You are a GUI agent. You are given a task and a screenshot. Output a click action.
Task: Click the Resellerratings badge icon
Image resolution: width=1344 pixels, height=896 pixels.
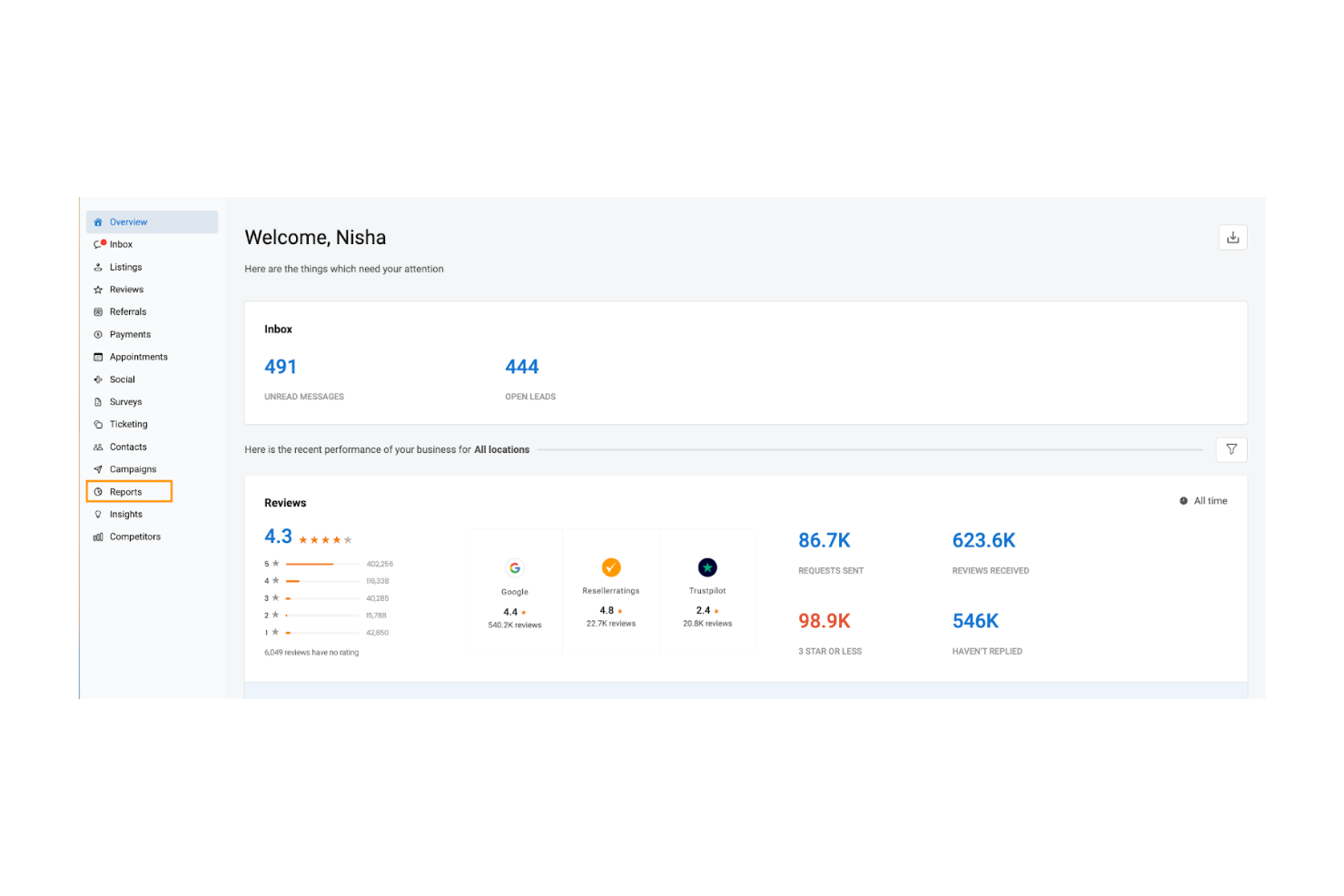click(610, 566)
